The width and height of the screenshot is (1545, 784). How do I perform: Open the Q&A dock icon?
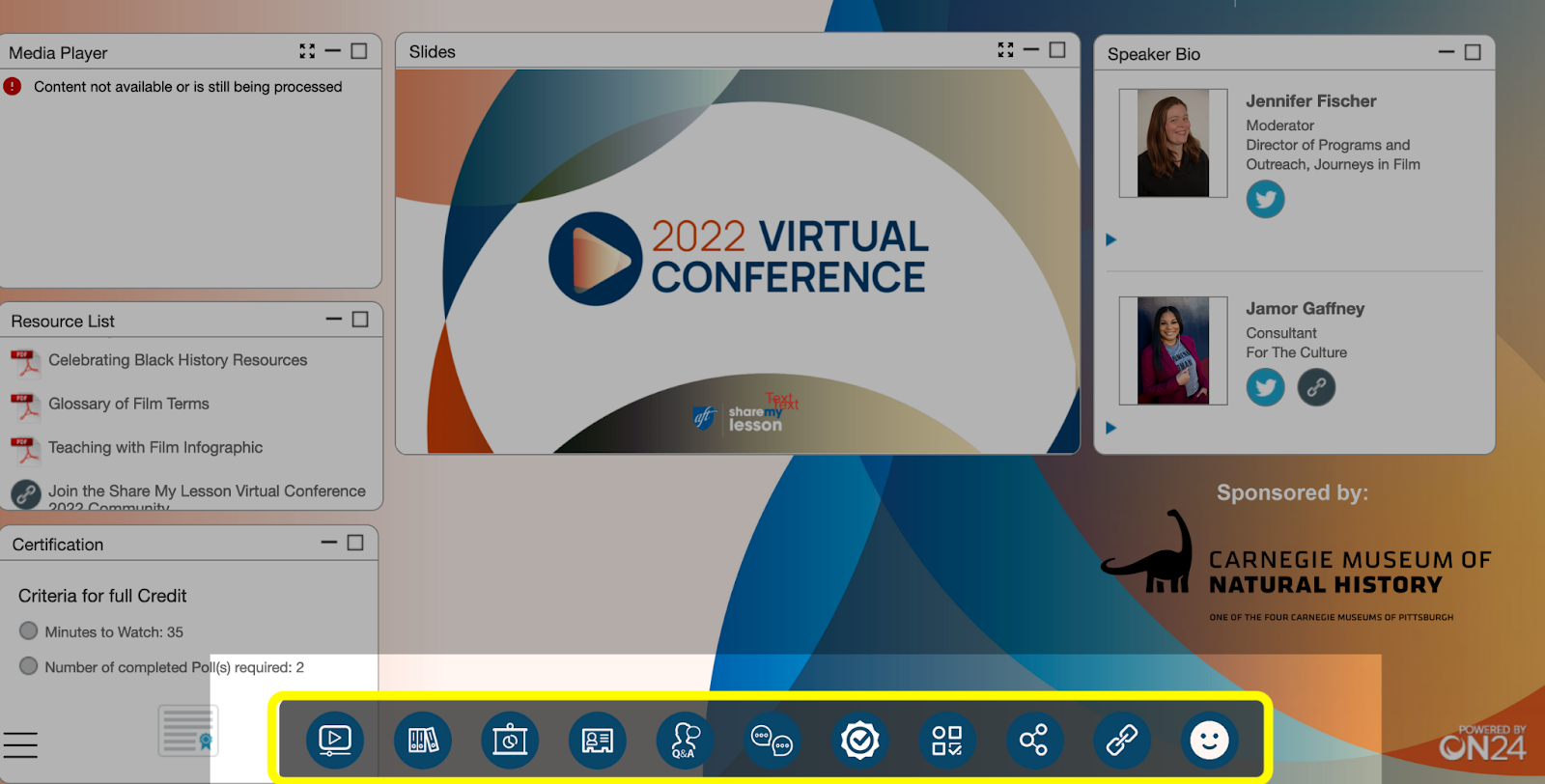point(685,741)
